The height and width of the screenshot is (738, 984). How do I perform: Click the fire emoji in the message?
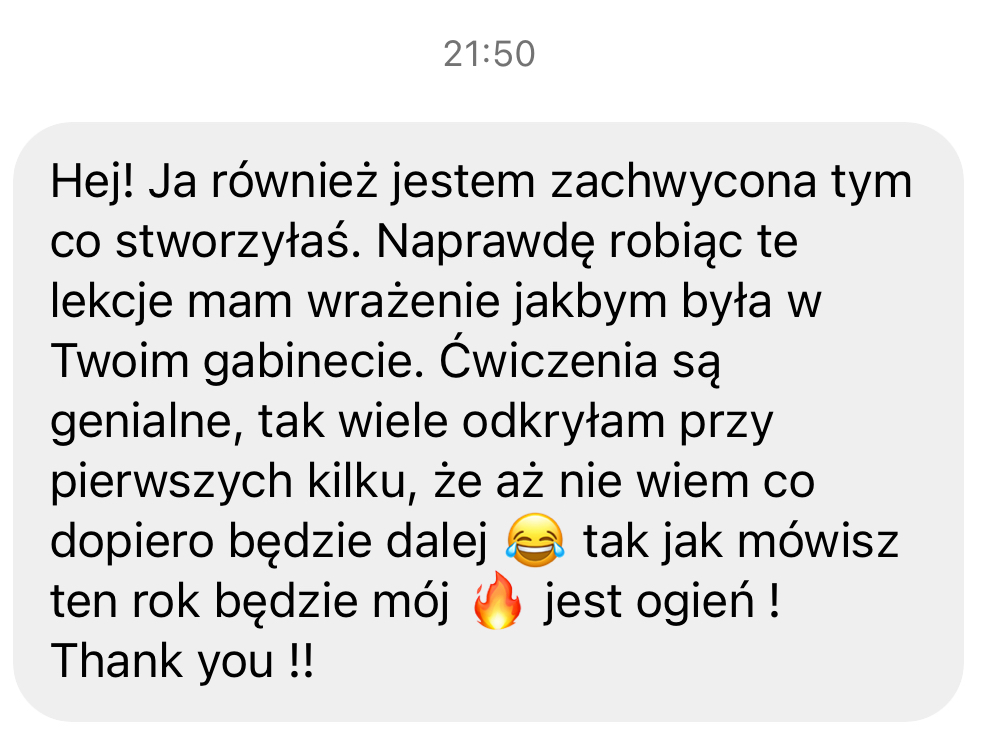click(496, 600)
